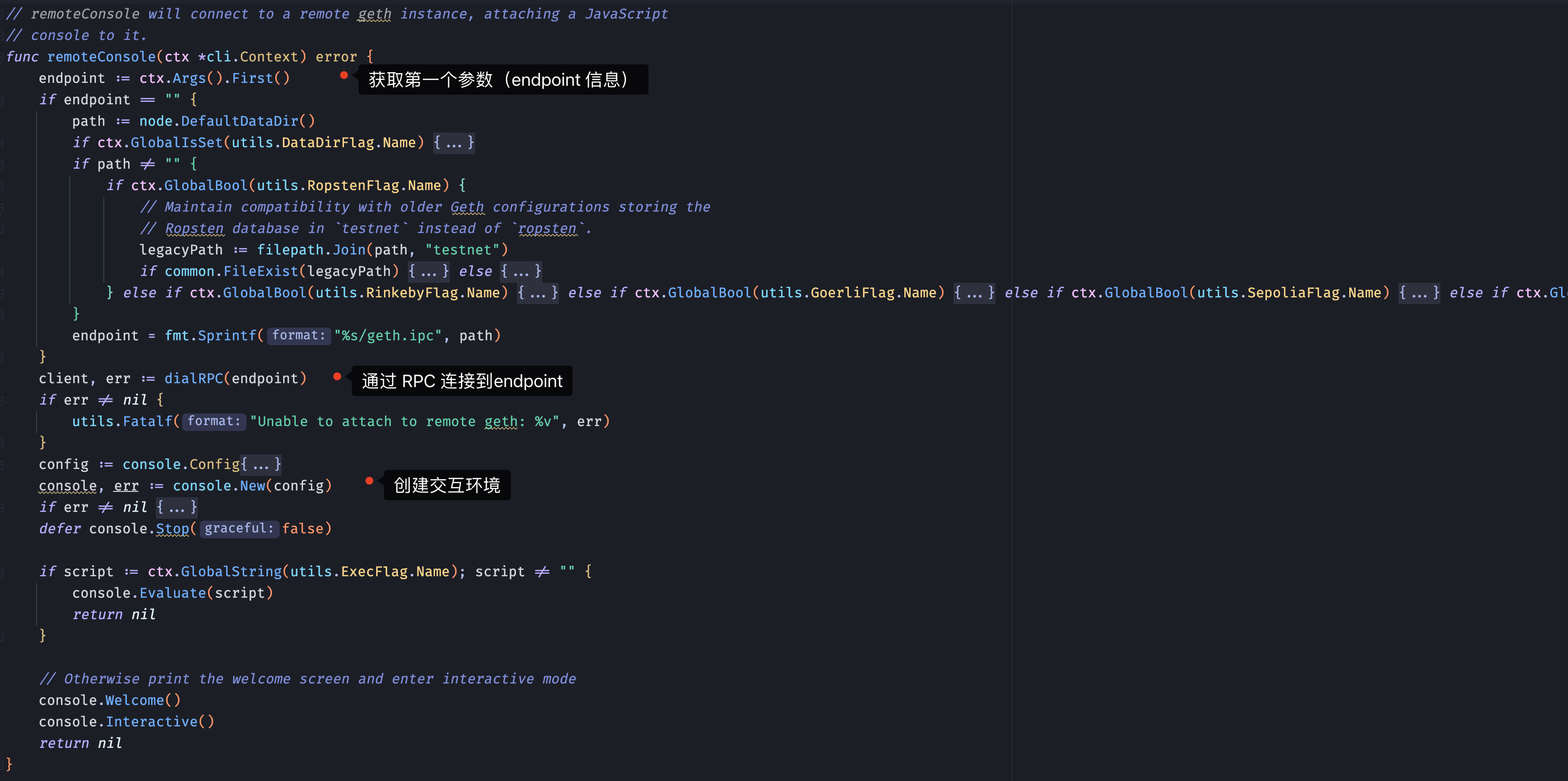
Task: Click the "testnet" string literal
Action: pos(462,251)
